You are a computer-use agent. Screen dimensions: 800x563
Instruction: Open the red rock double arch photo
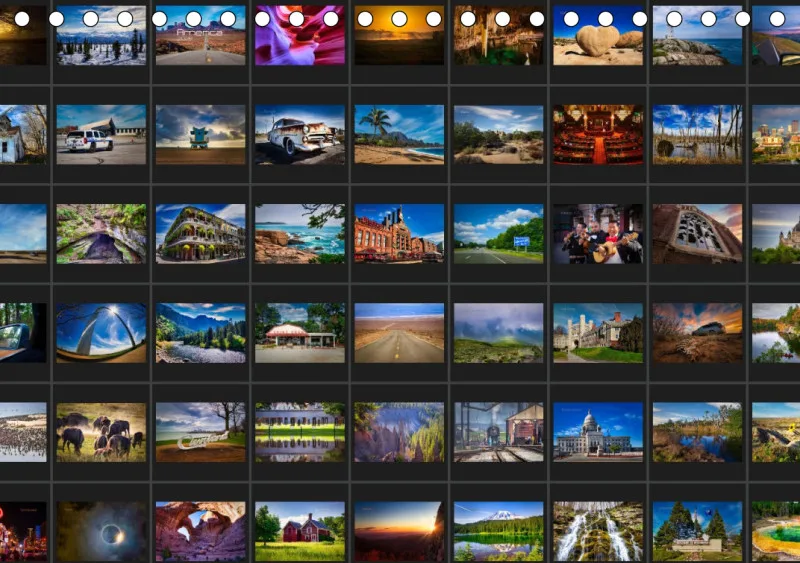(201, 531)
